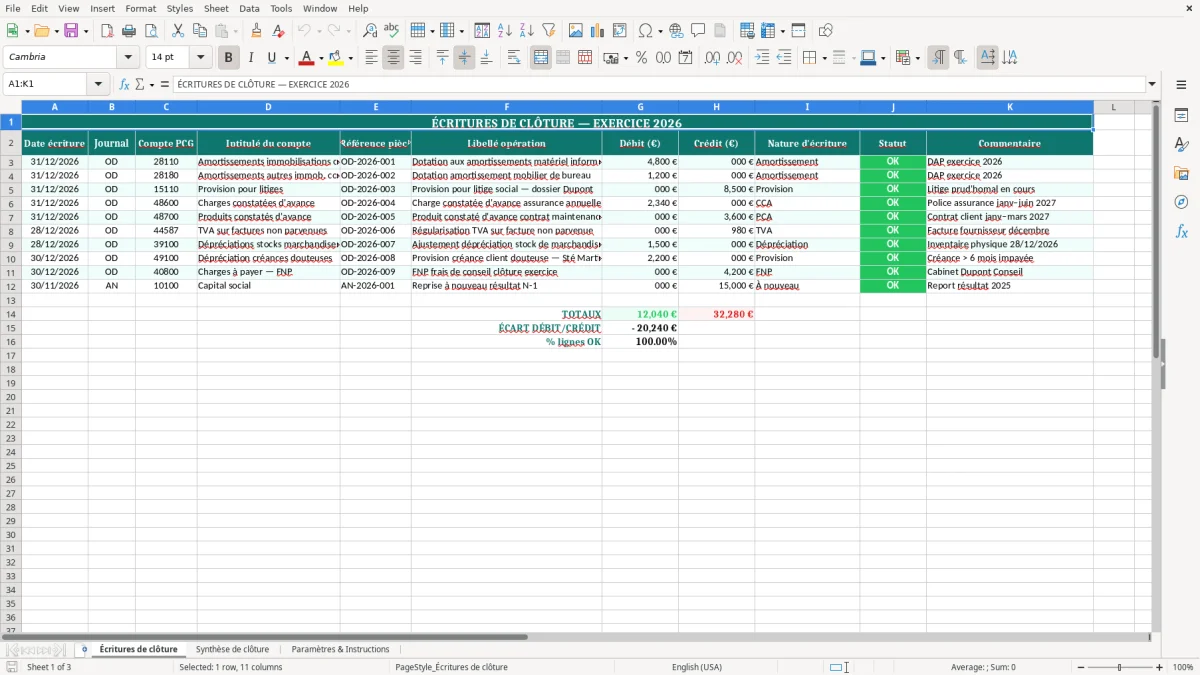
Task: Open the Undo history dropdown arrow
Action: (319, 31)
